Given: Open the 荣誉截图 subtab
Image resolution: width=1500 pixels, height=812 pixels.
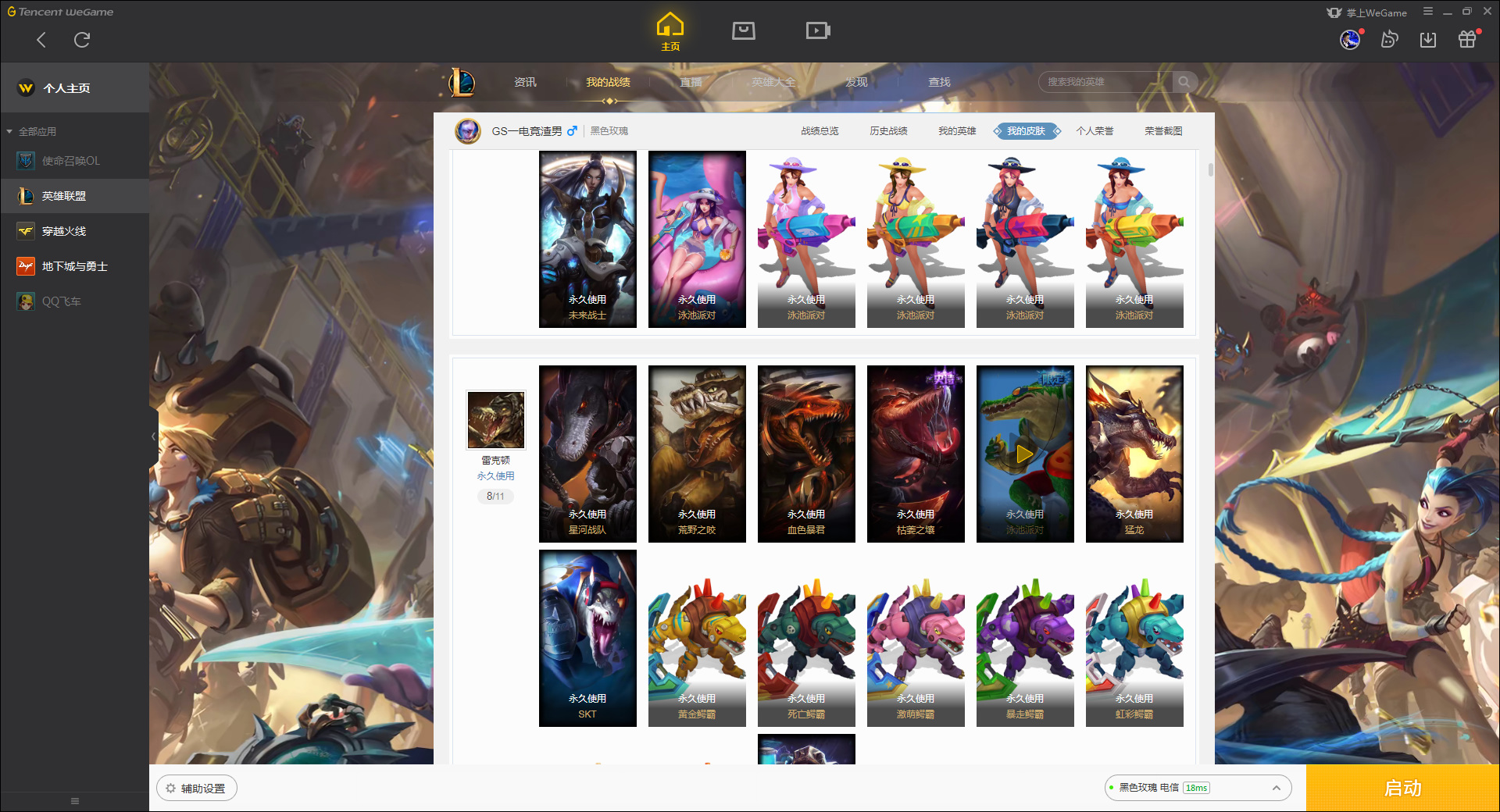Looking at the screenshot, I should click(x=1163, y=131).
